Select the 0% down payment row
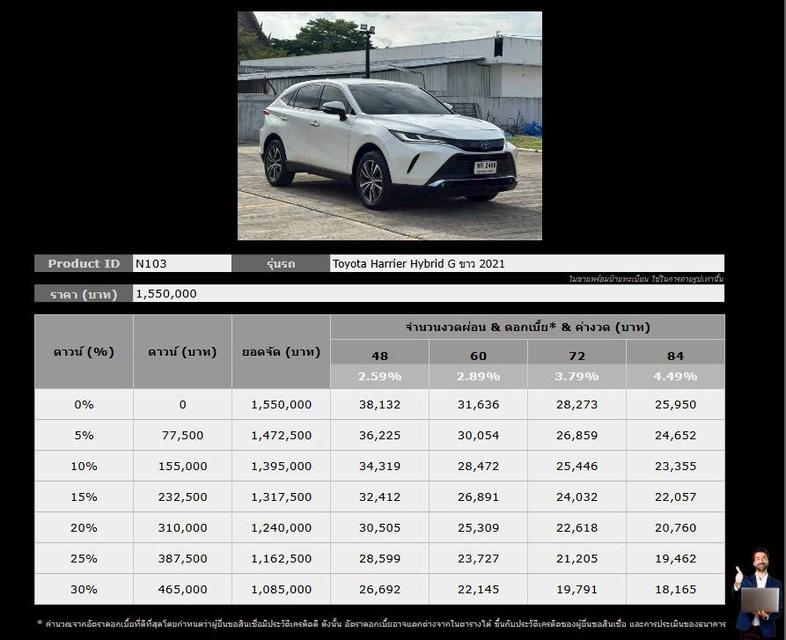This screenshot has width=786, height=640. [379, 404]
